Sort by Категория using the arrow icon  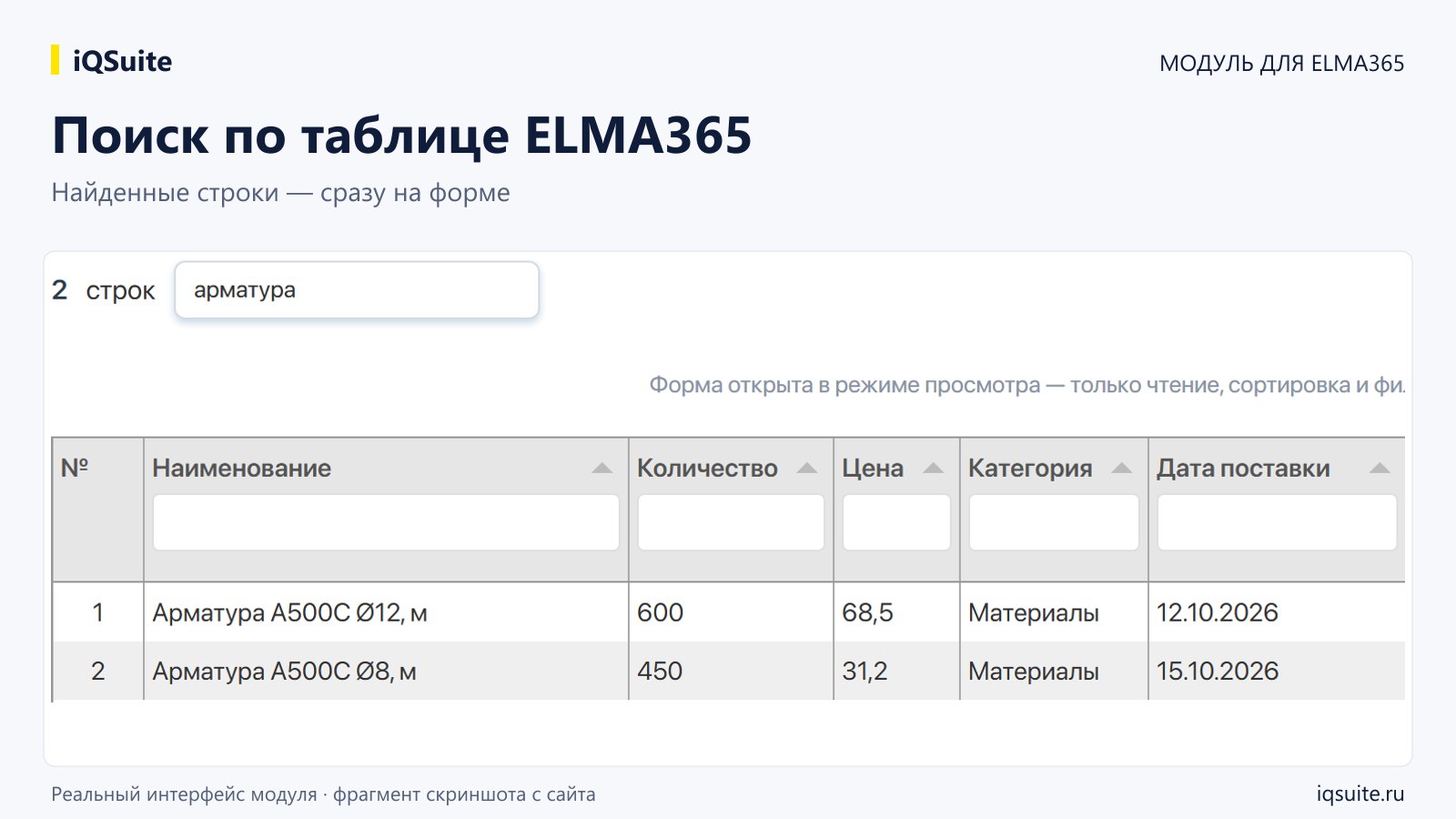point(1121,469)
